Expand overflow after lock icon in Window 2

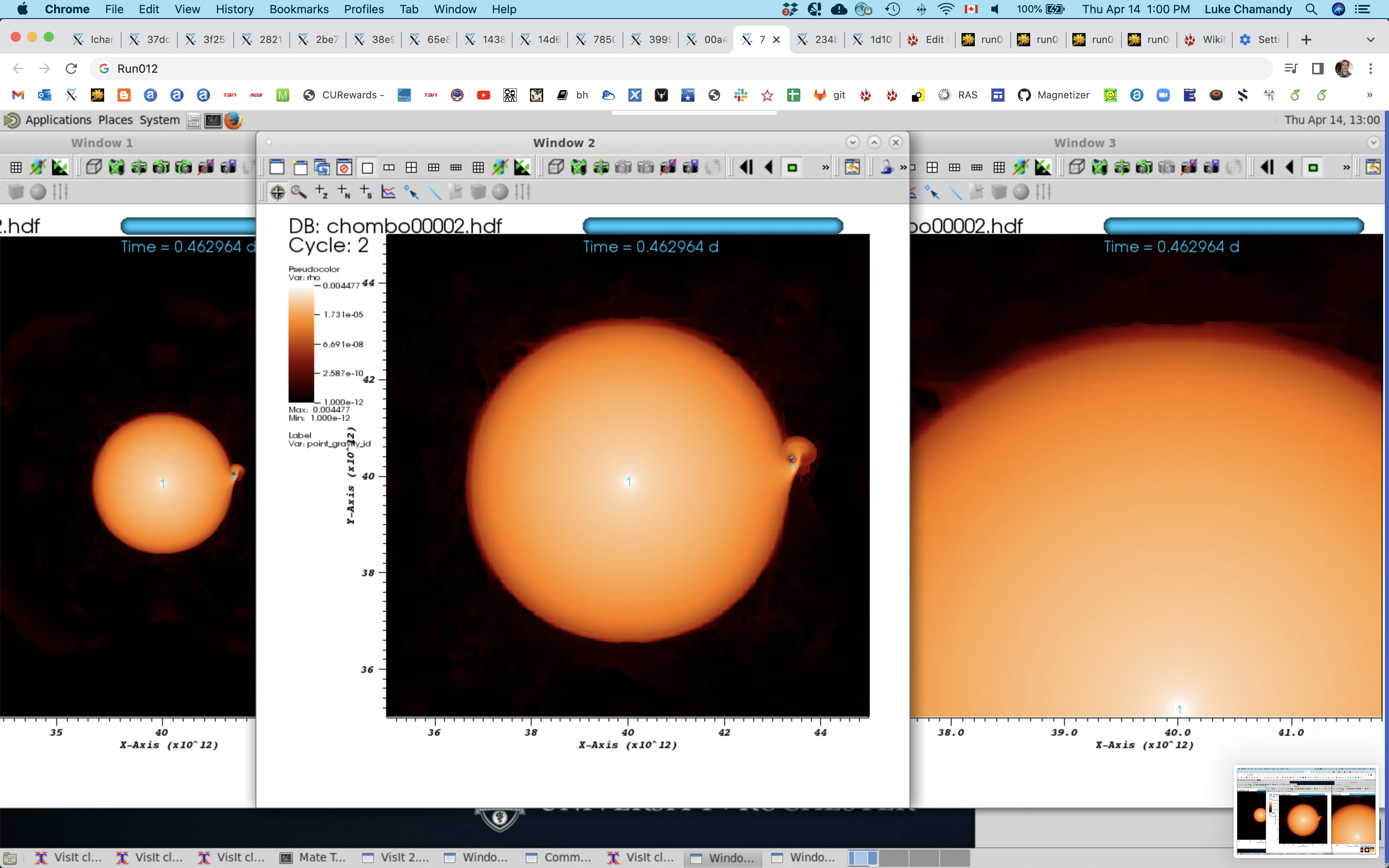pos(903,168)
